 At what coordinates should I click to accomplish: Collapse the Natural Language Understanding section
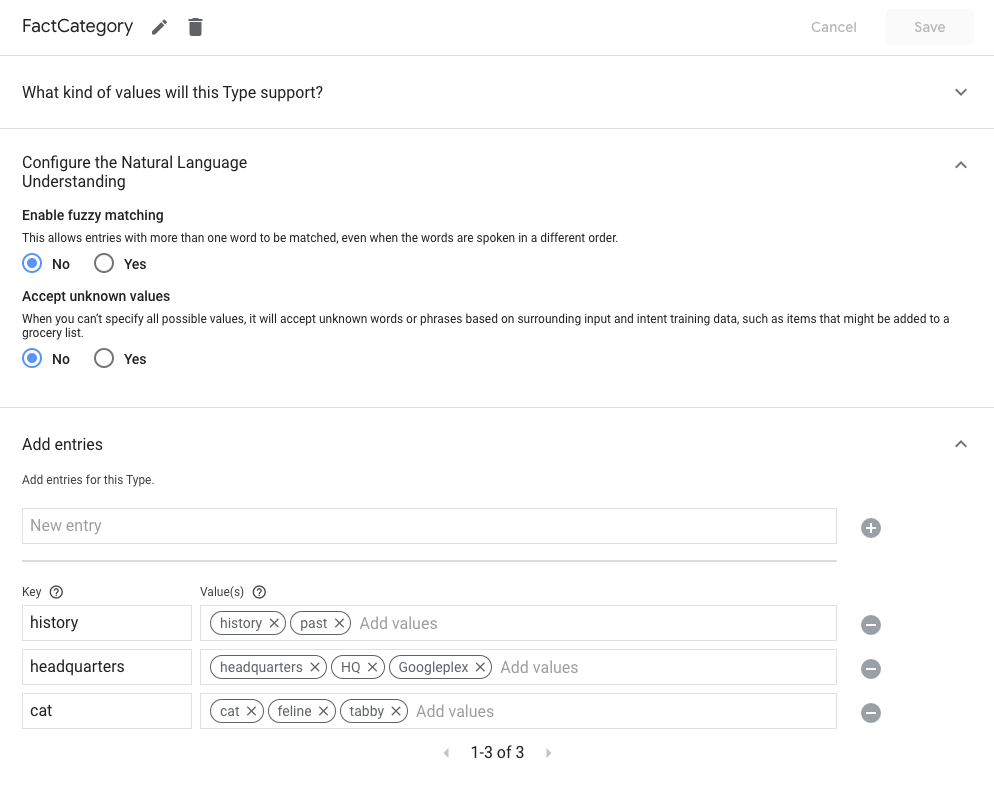(961, 165)
